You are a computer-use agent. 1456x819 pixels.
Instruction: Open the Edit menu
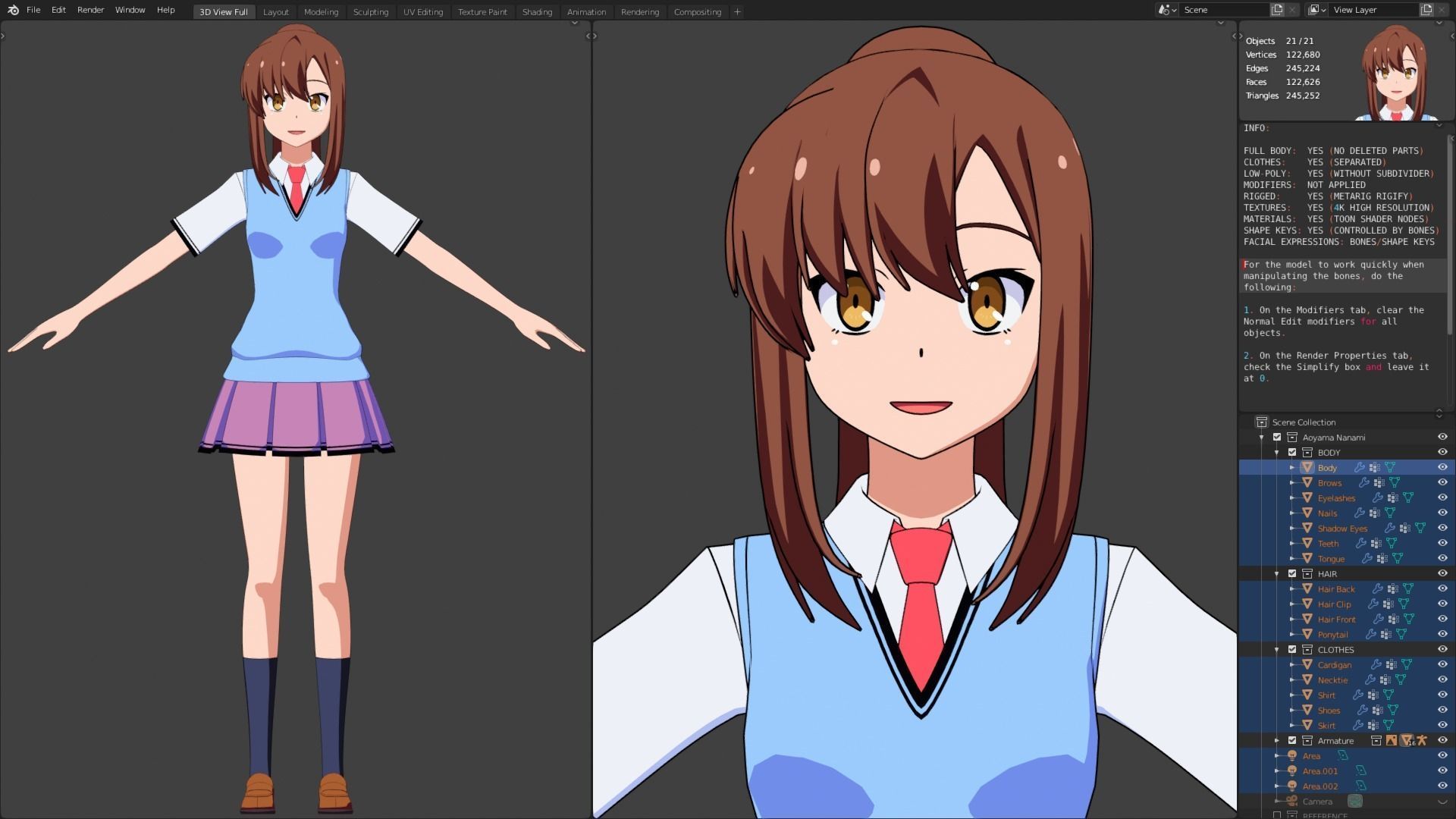(x=58, y=10)
